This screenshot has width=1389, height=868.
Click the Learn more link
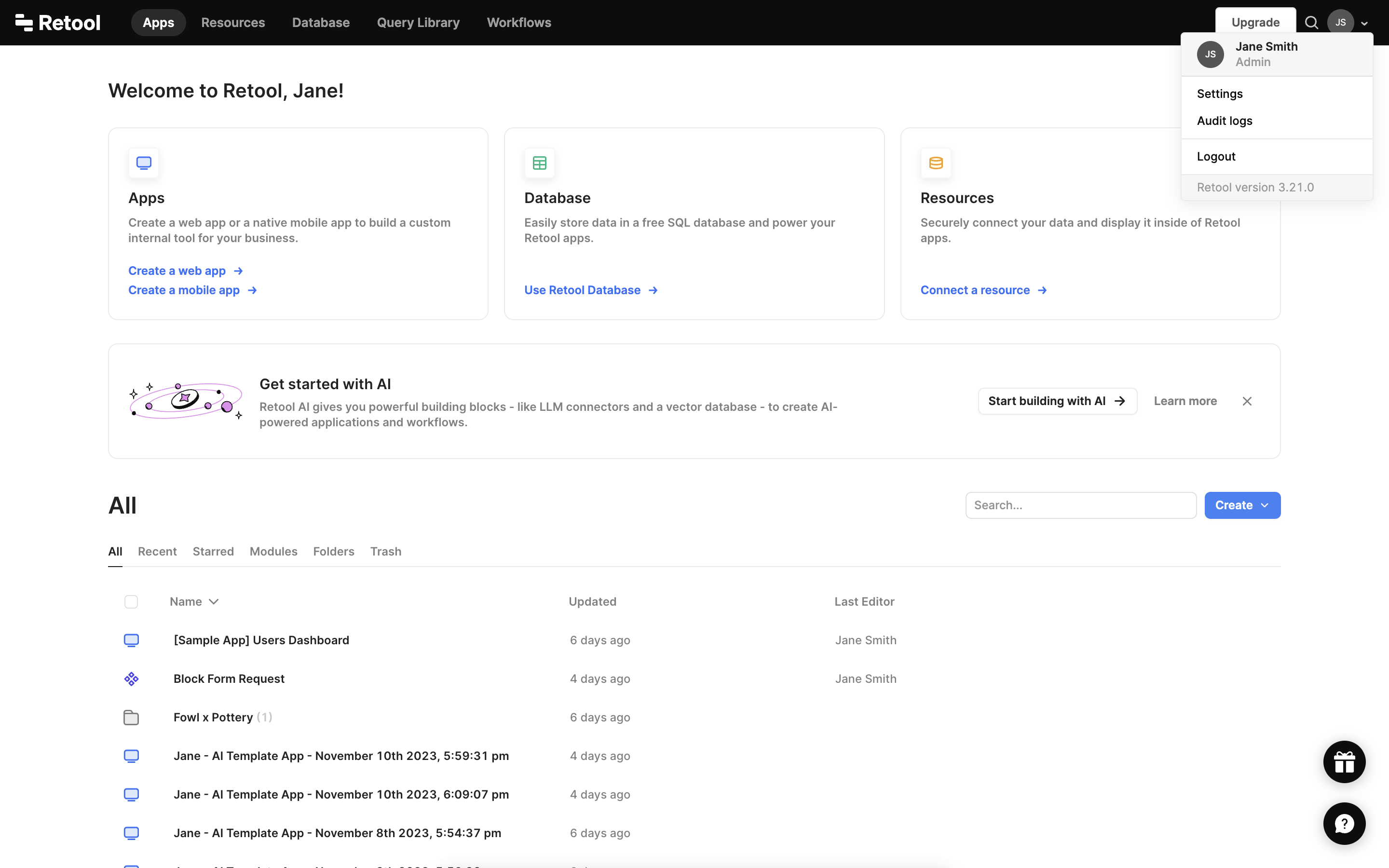pyautogui.click(x=1185, y=401)
